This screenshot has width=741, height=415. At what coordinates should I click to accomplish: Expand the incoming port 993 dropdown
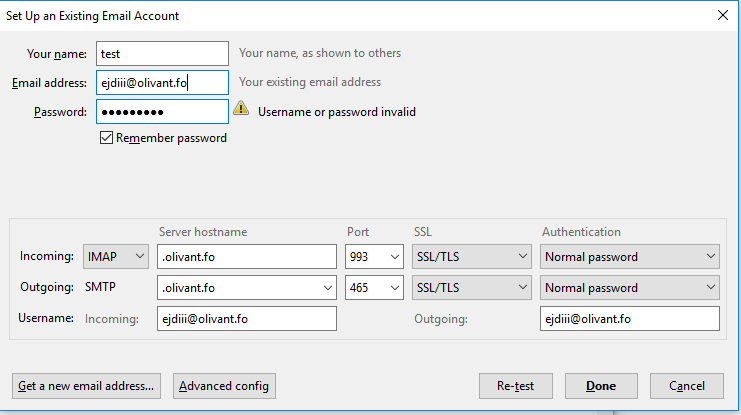pos(374,257)
